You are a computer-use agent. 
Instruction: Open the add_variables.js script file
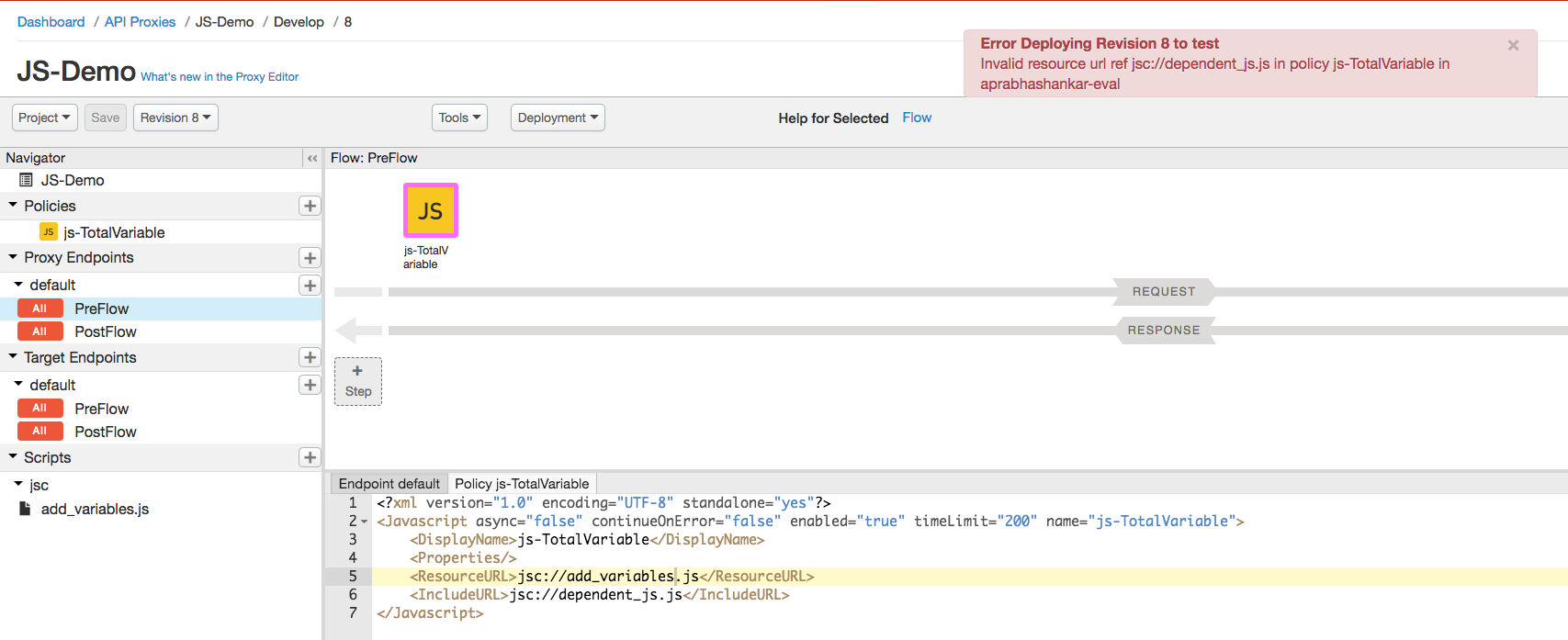95,509
